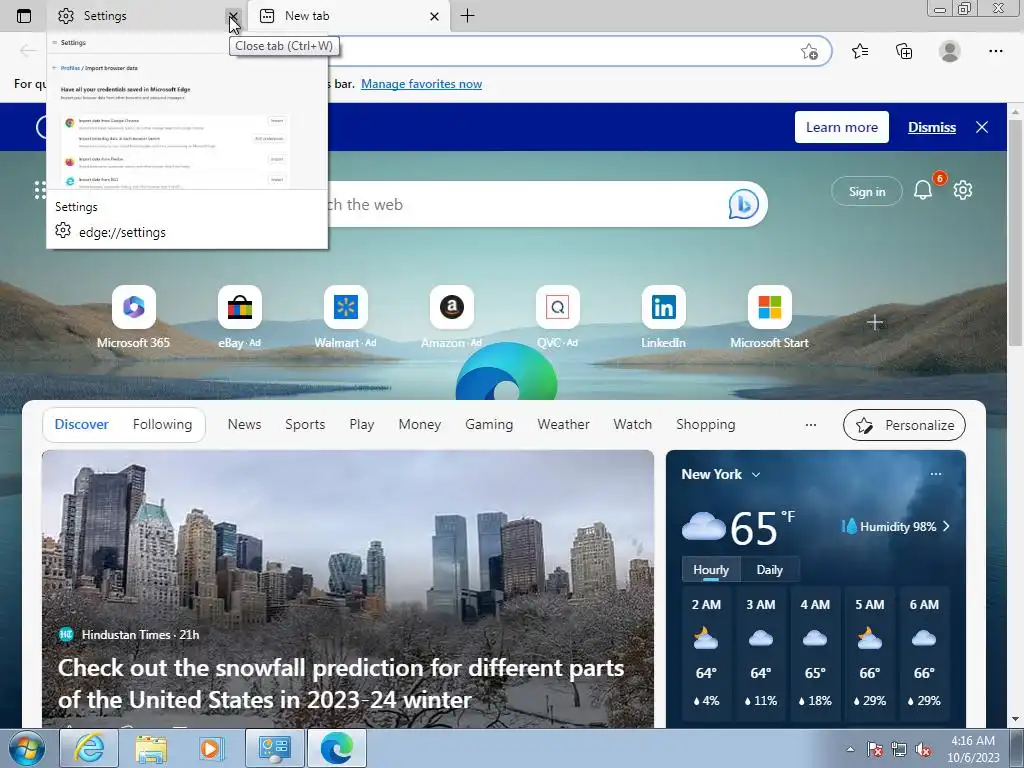
Task: Open the Money category
Action: pos(420,424)
